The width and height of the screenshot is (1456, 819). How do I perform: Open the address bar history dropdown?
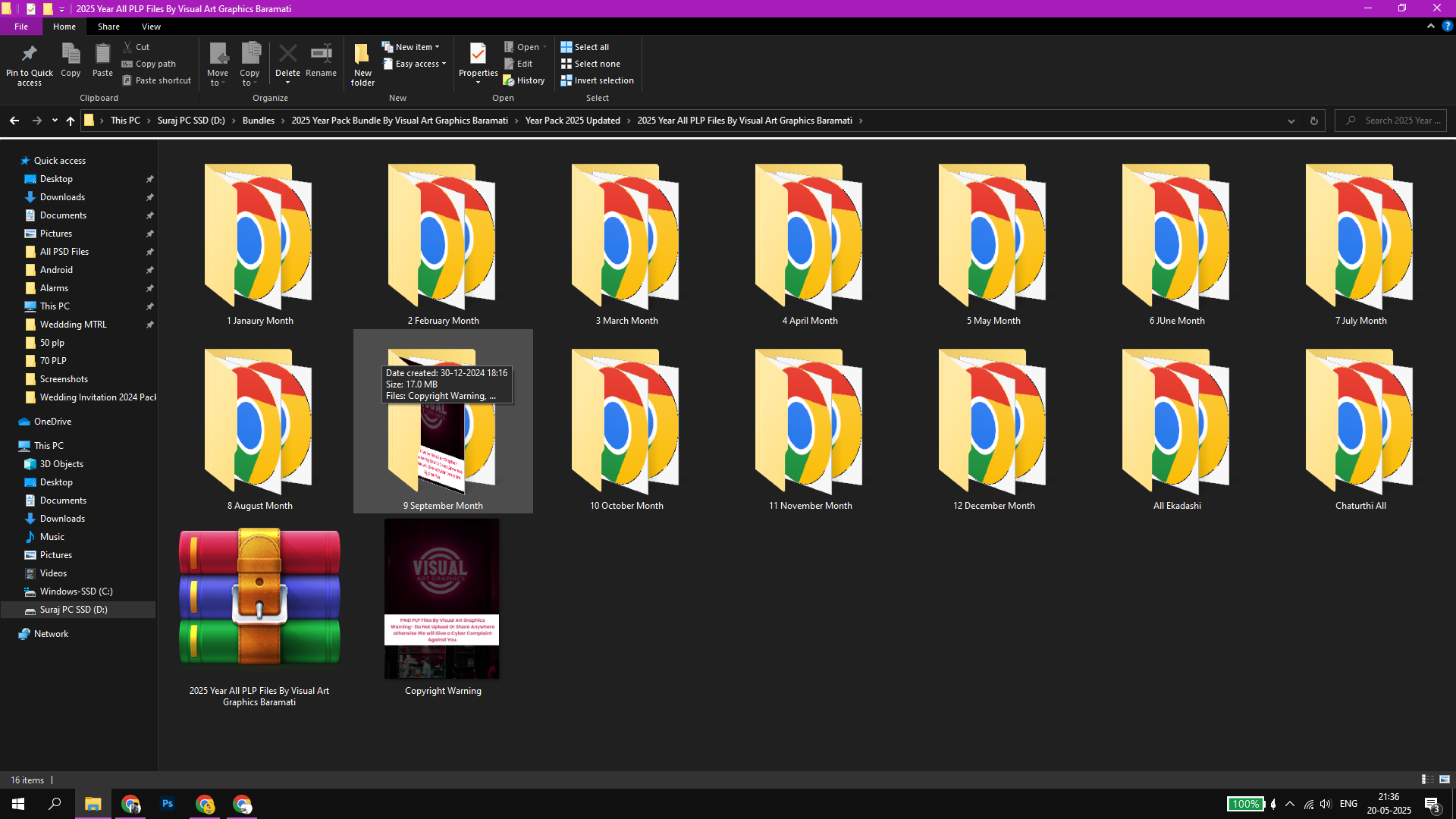click(1291, 121)
